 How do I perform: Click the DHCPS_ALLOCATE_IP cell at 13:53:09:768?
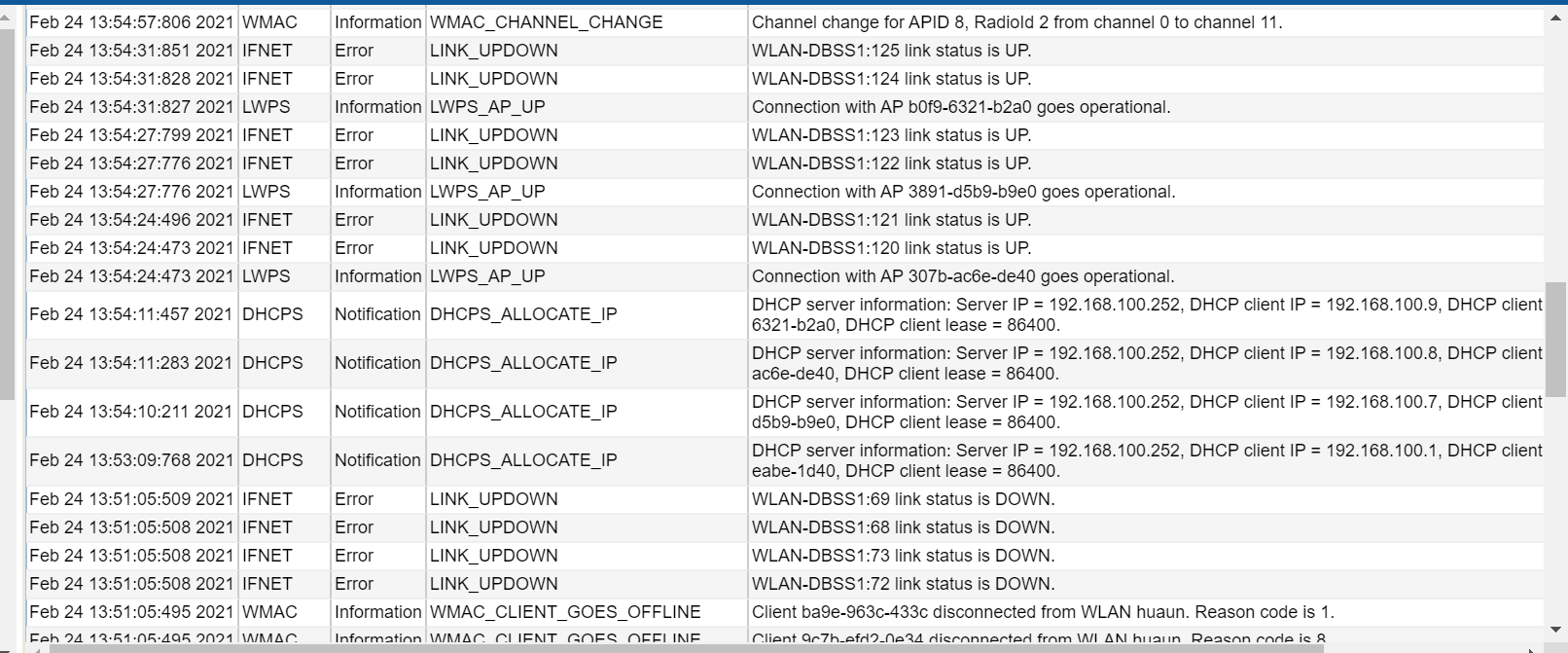tap(523, 460)
